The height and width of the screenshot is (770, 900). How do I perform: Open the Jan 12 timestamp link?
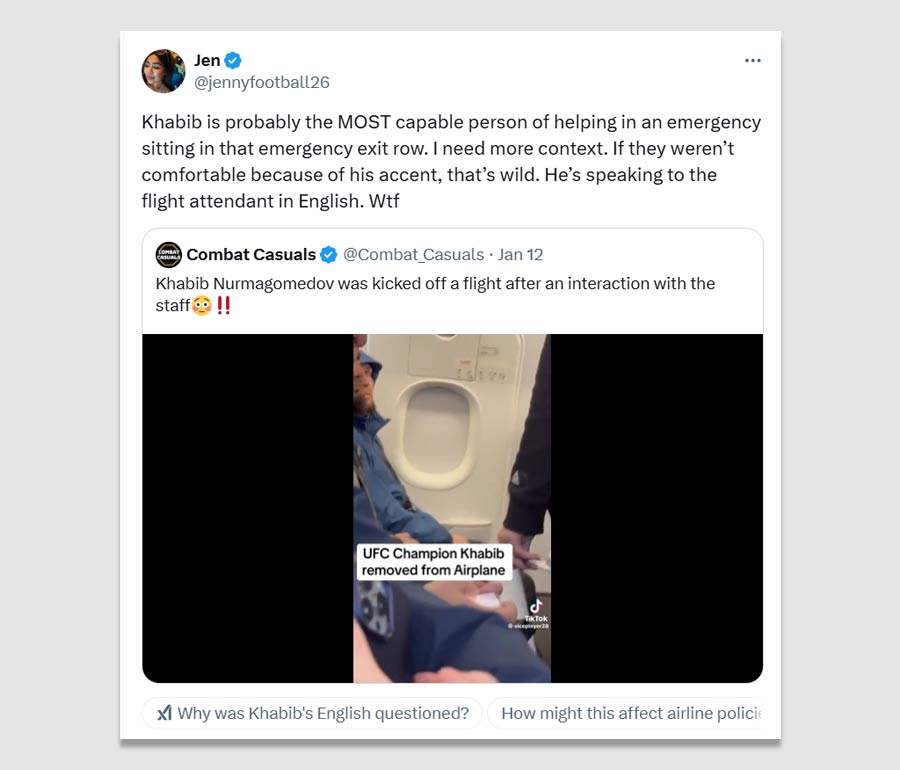(x=521, y=255)
